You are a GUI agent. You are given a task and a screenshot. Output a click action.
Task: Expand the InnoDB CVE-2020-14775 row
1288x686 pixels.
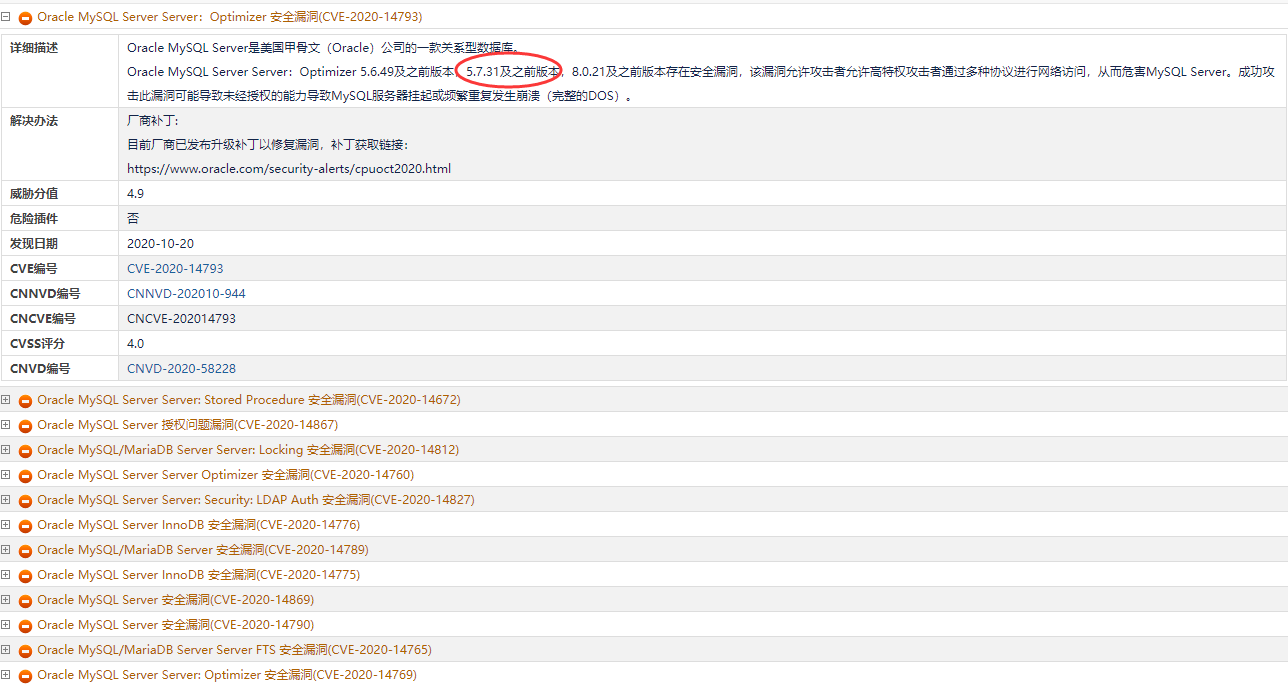pos(6,575)
